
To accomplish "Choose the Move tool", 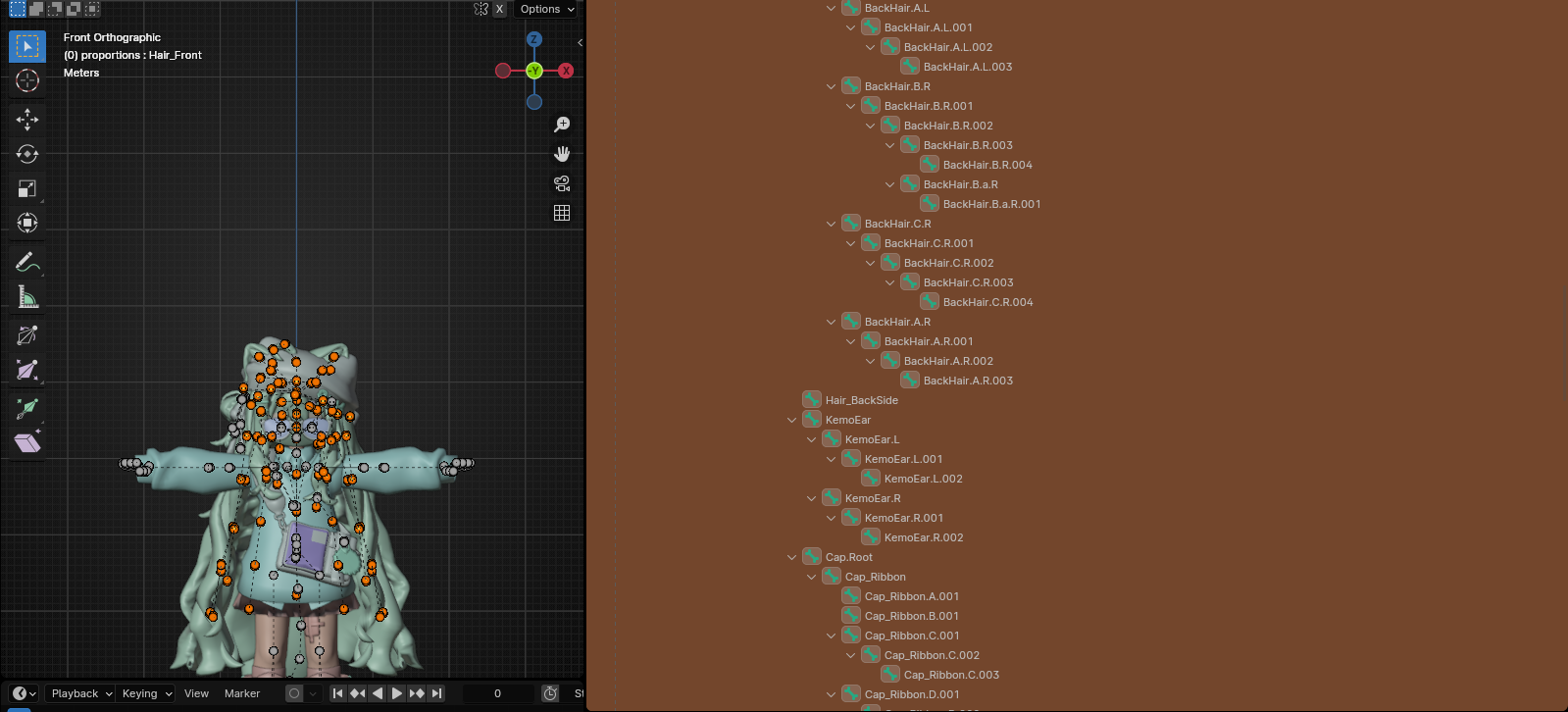I will click(x=27, y=120).
